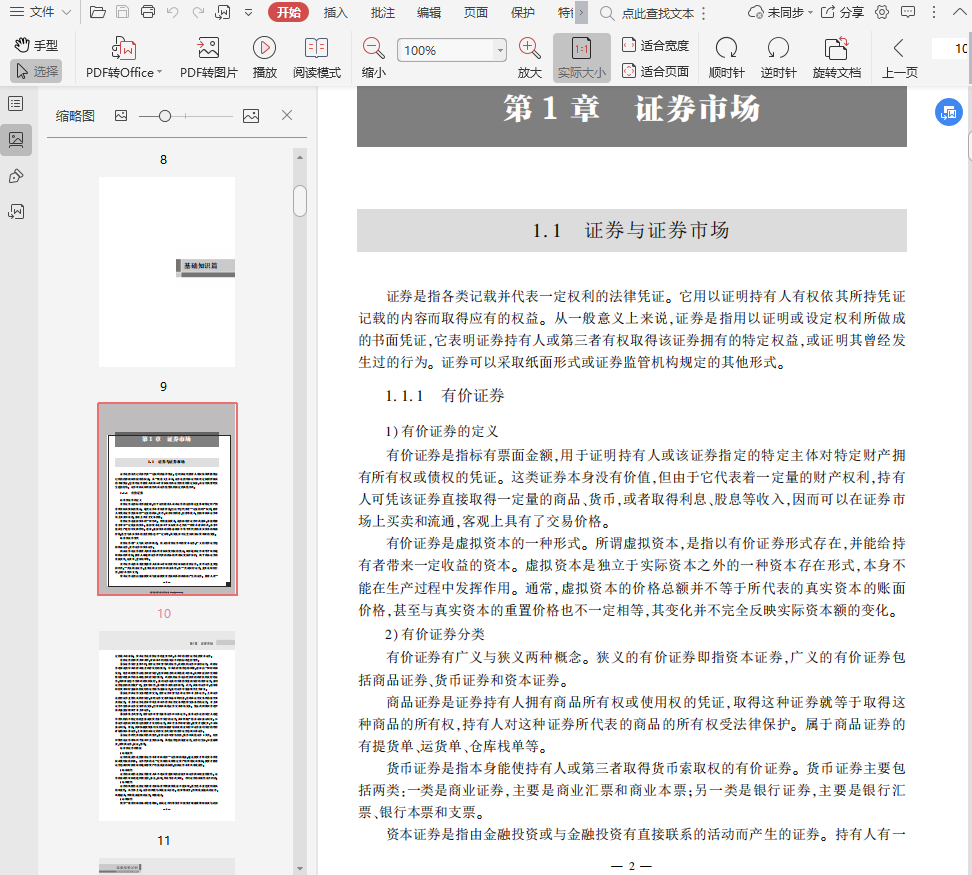The width and height of the screenshot is (972, 875).
Task: Expand the 100% zoom level dropdown
Action: point(500,51)
